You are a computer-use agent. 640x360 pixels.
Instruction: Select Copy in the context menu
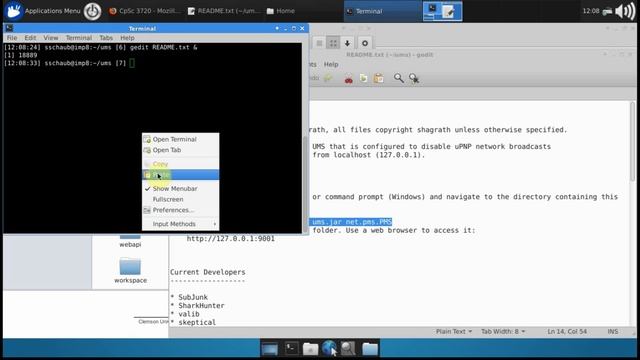tap(180, 164)
